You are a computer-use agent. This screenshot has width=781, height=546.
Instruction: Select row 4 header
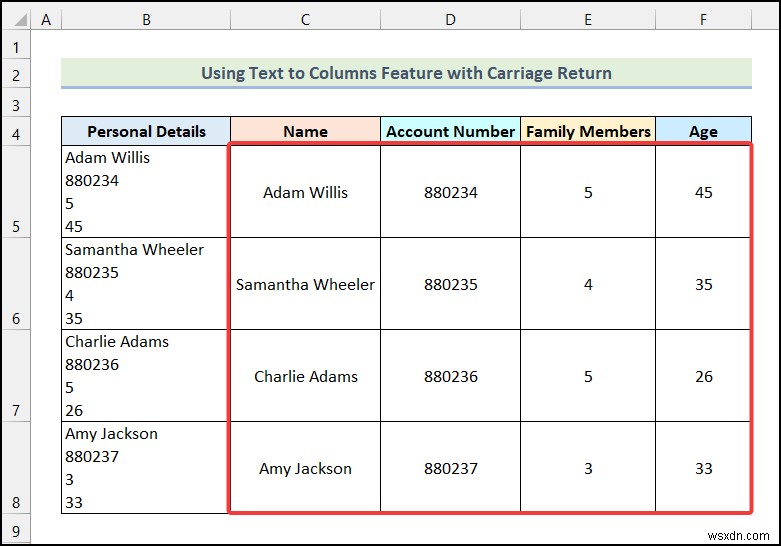coord(16,132)
